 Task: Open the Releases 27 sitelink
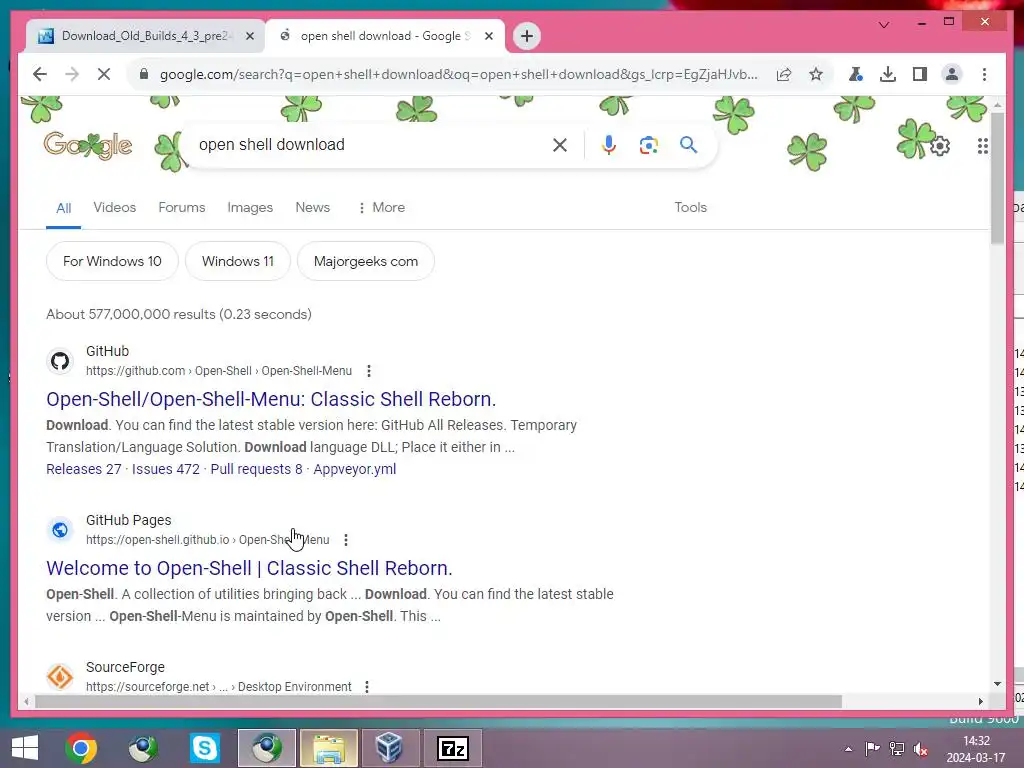tap(84, 469)
